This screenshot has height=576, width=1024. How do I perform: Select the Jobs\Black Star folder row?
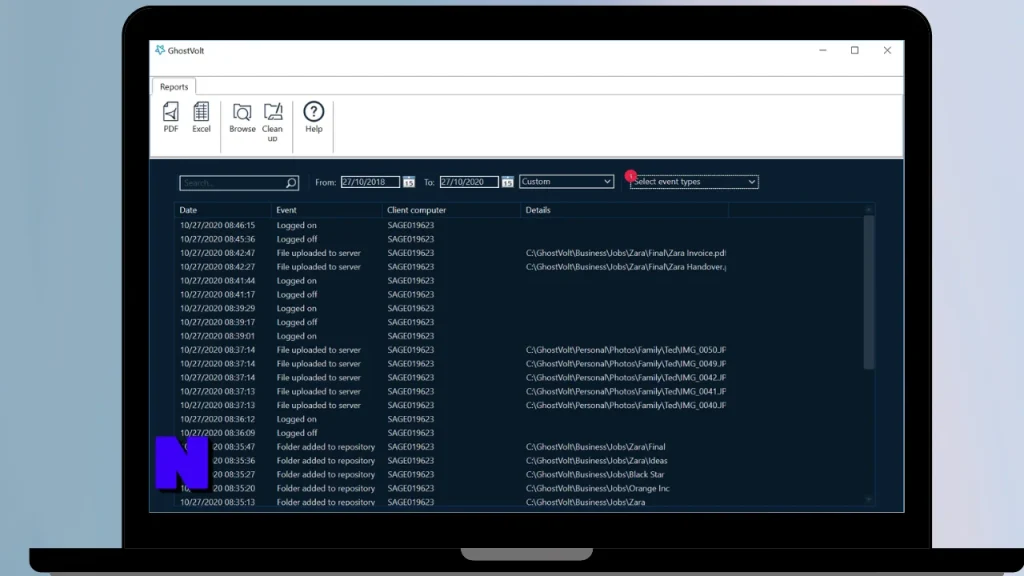pos(519,474)
